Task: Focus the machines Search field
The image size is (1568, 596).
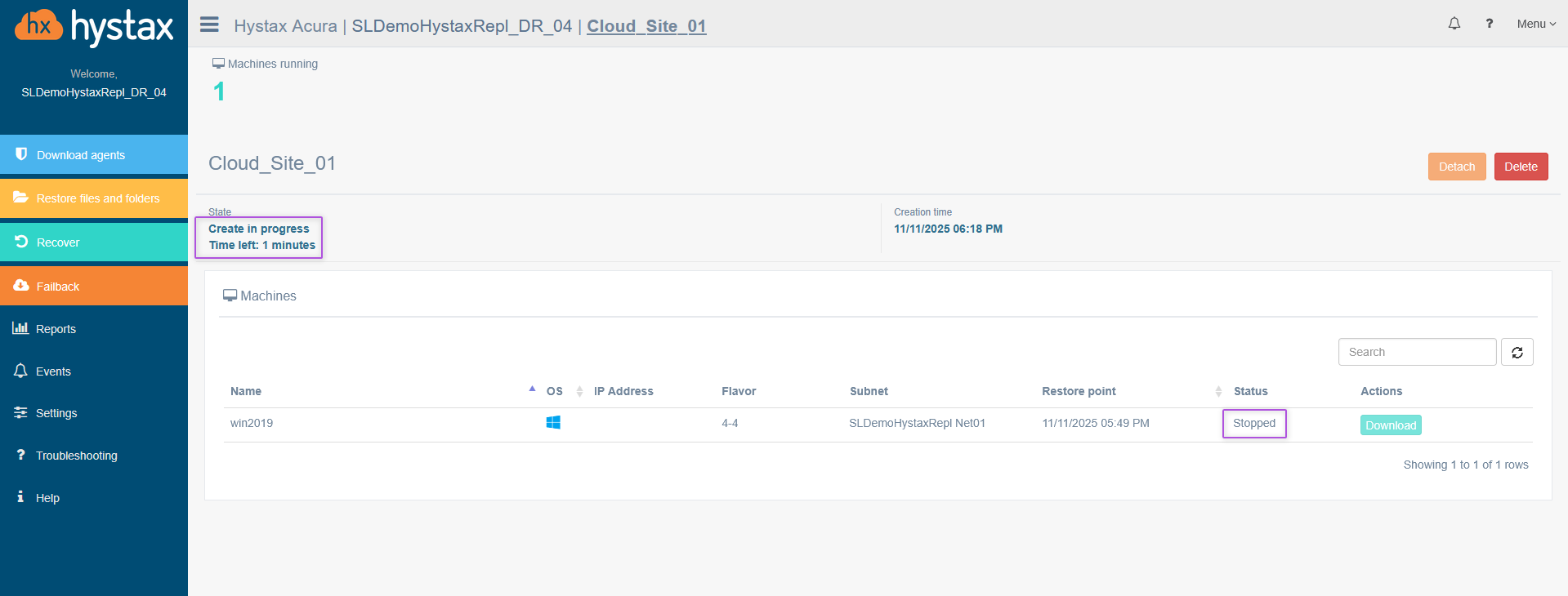Action: click(1416, 352)
